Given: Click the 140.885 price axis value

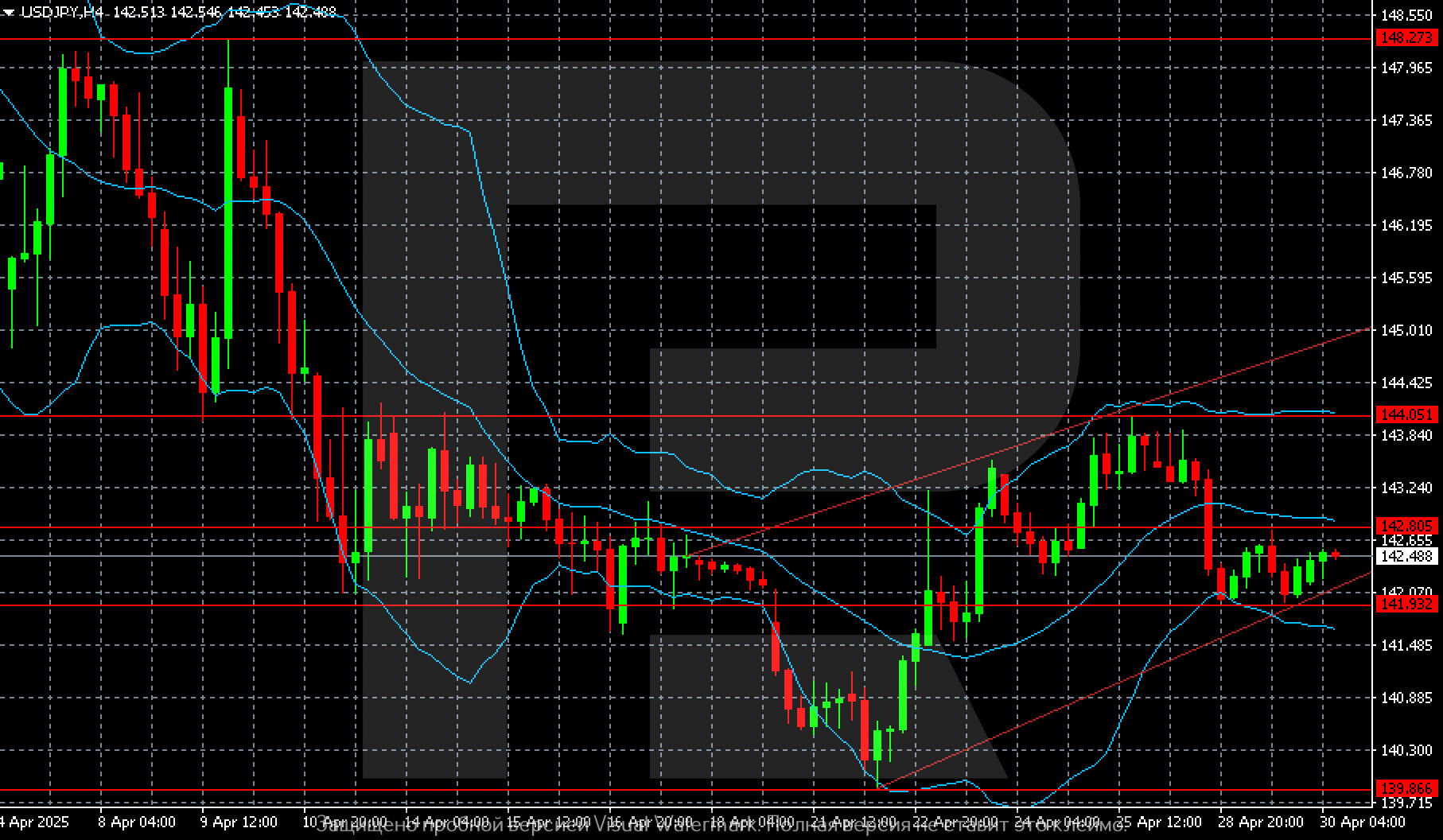Looking at the screenshot, I should [x=1406, y=698].
